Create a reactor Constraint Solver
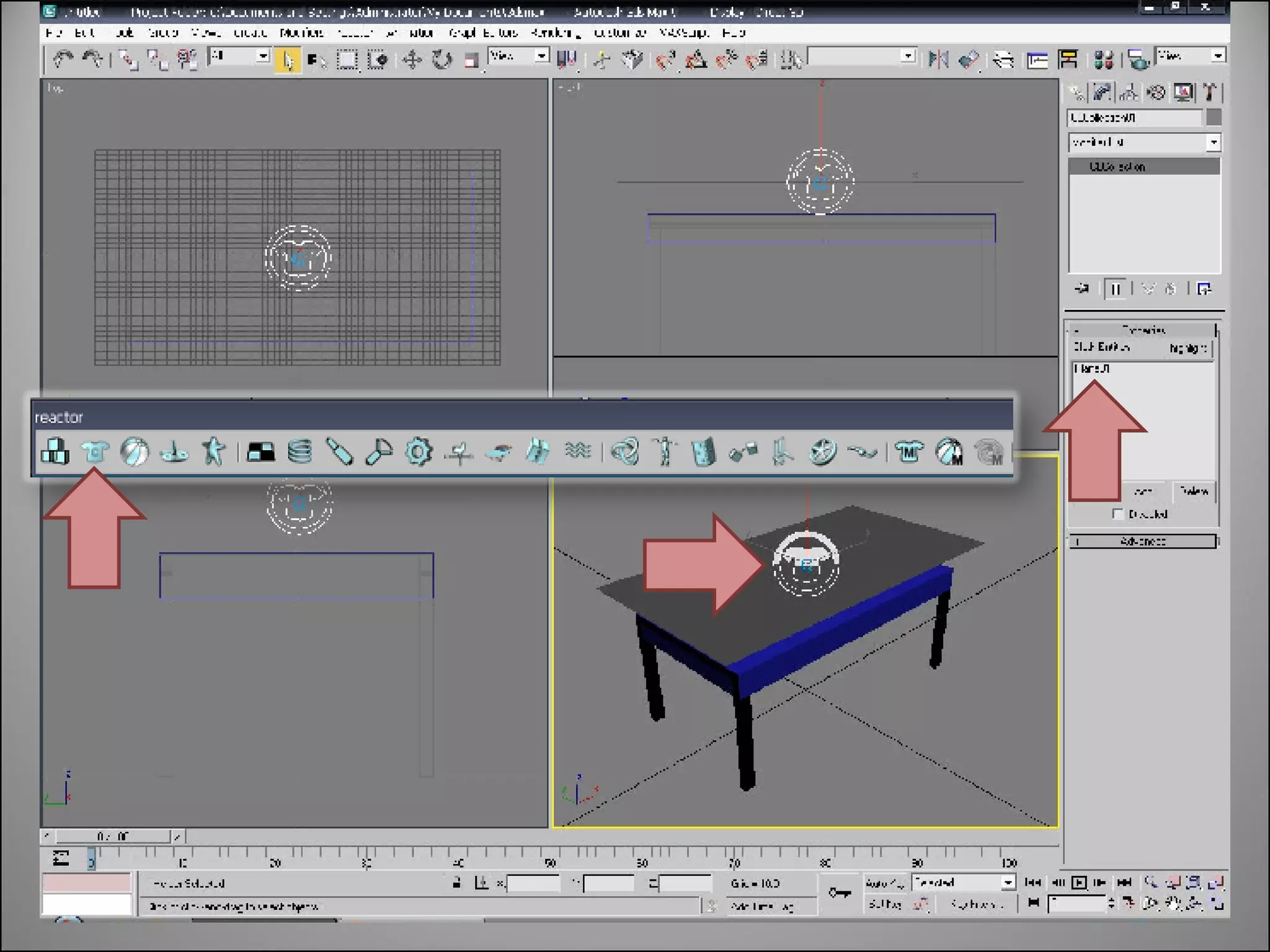Image resolution: width=1270 pixels, height=952 pixels. tap(625, 451)
